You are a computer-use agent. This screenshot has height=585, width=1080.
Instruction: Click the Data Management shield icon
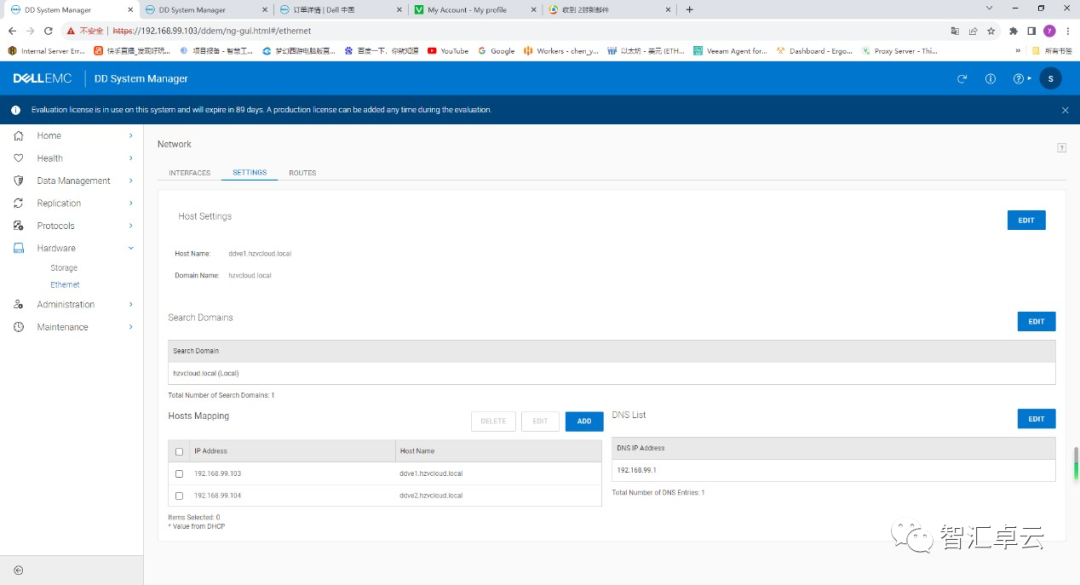19,181
